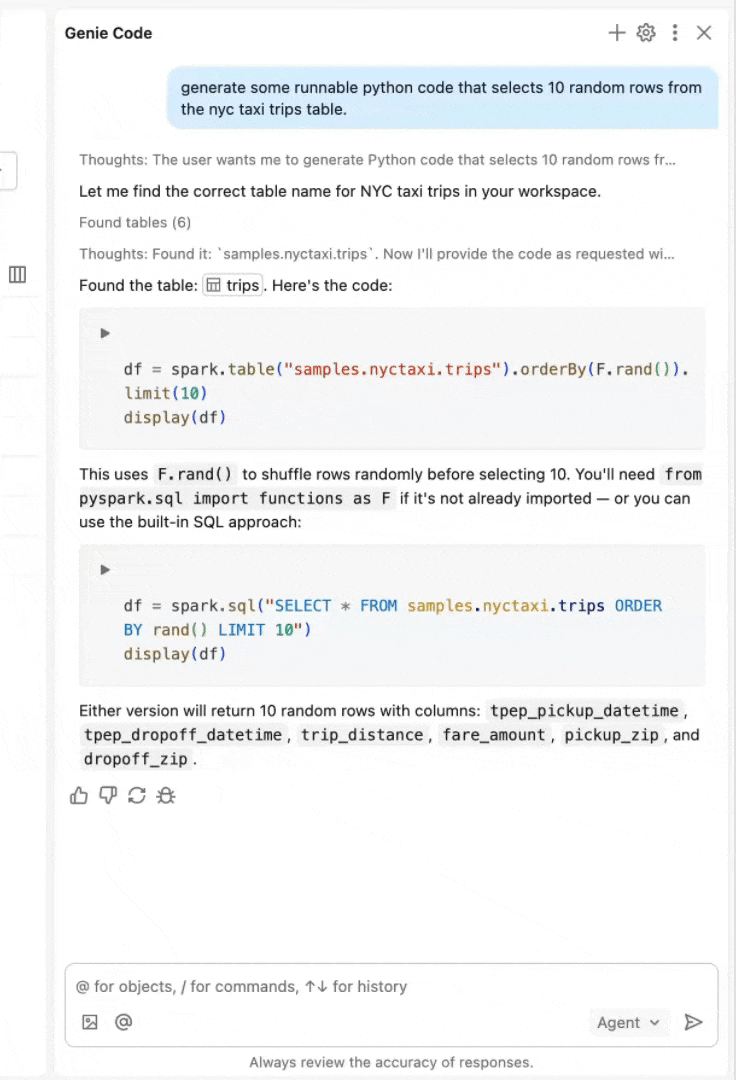Run the first code block via its play triangle

coord(104,333)
